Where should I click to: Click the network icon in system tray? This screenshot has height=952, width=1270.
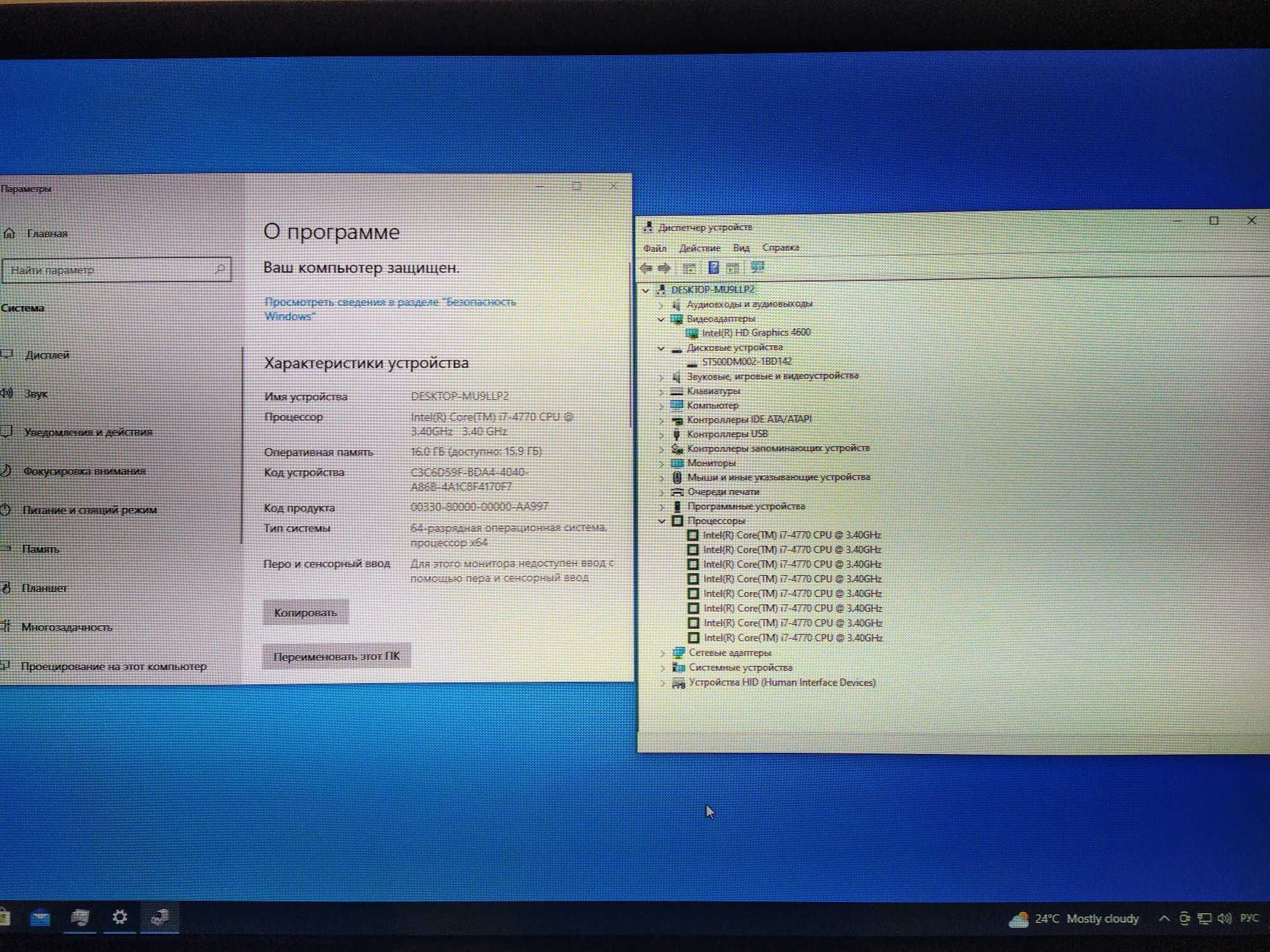[x=1204, y=918]
